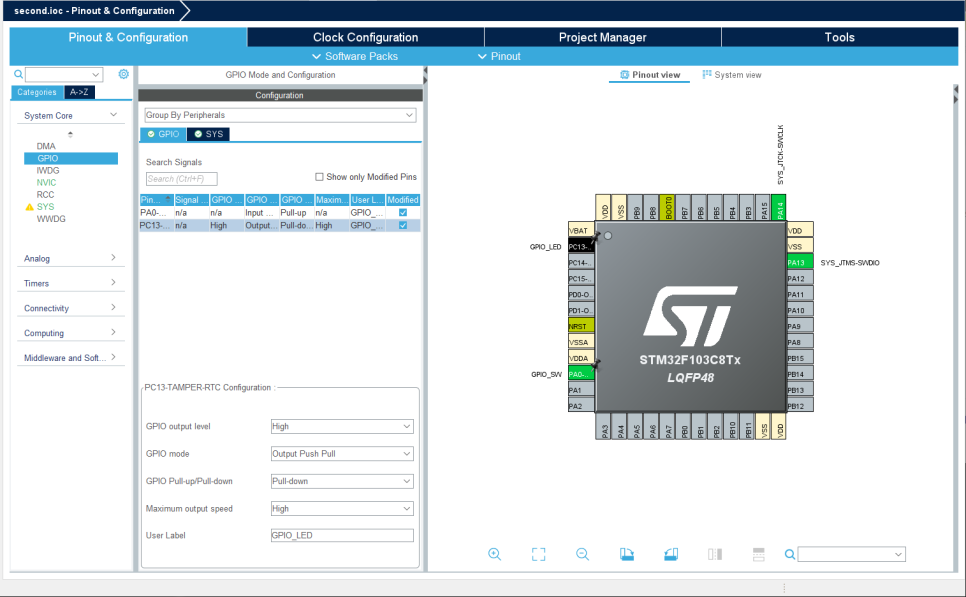Image resolution: width=966 pixels, height=597 pixels.
Task: Switch to Project Manager tab
Action: (603, 37)
